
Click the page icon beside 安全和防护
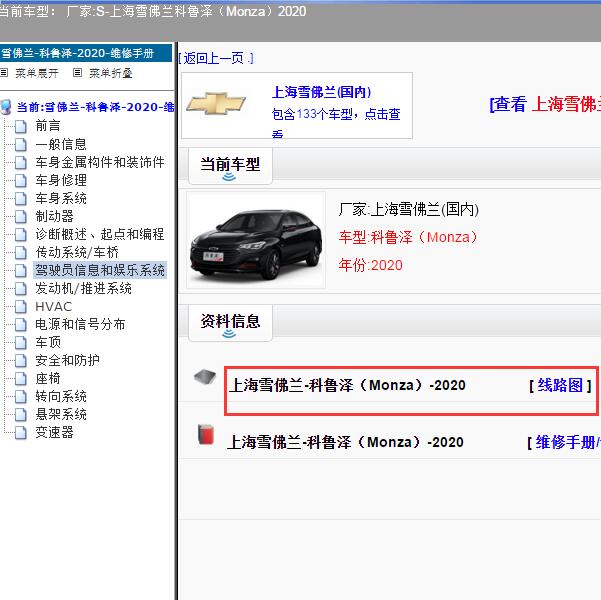[21, 360]
